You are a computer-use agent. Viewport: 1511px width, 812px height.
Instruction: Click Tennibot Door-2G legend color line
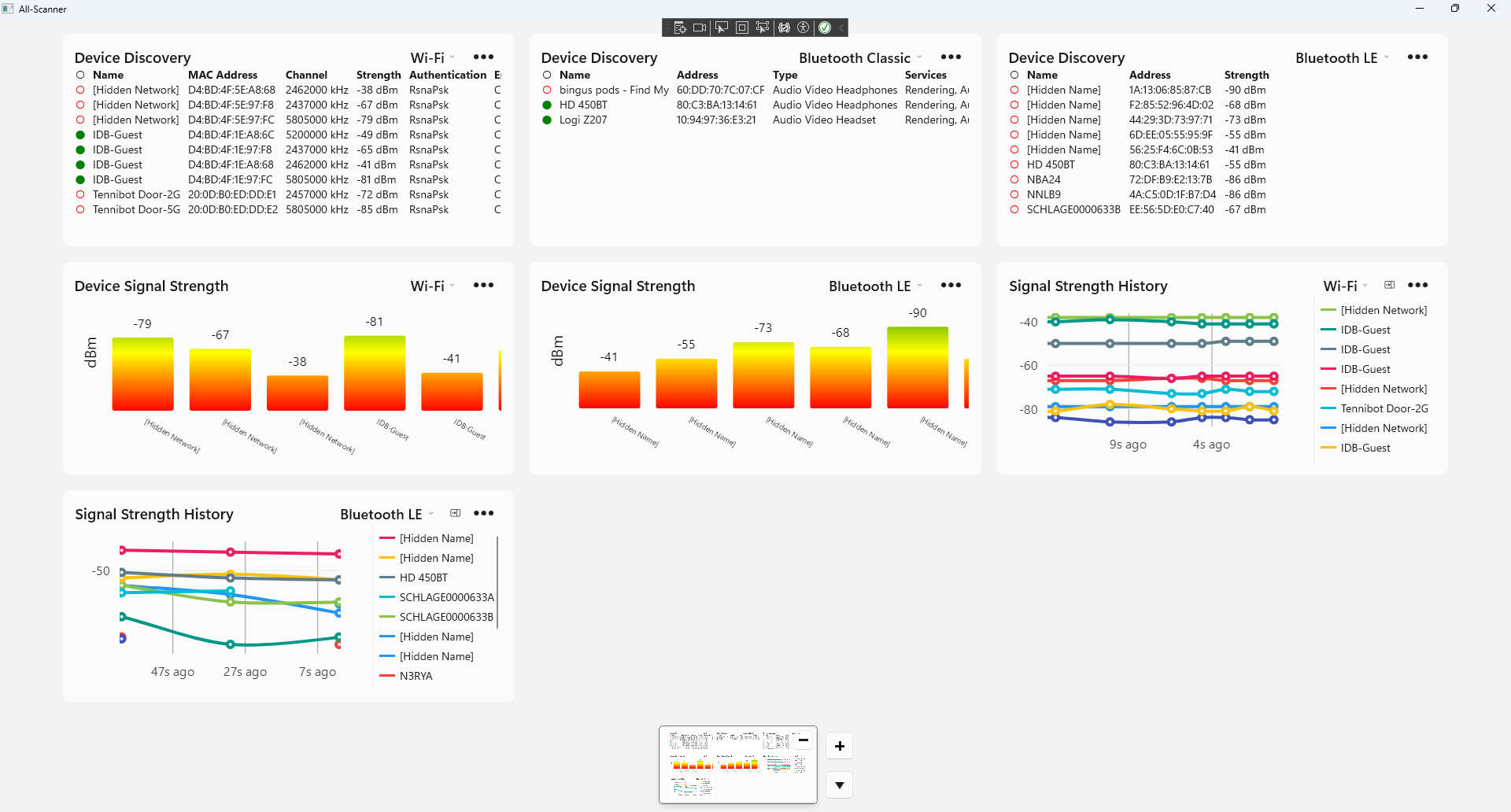1328,408
